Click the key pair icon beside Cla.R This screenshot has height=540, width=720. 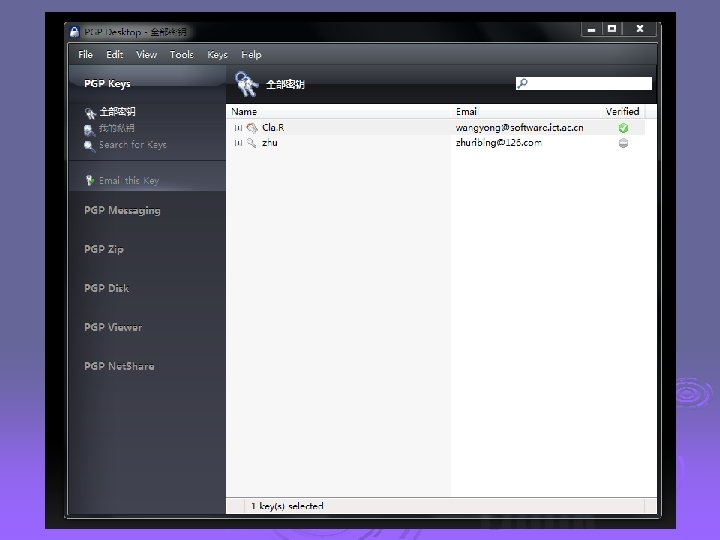point(252,128)
